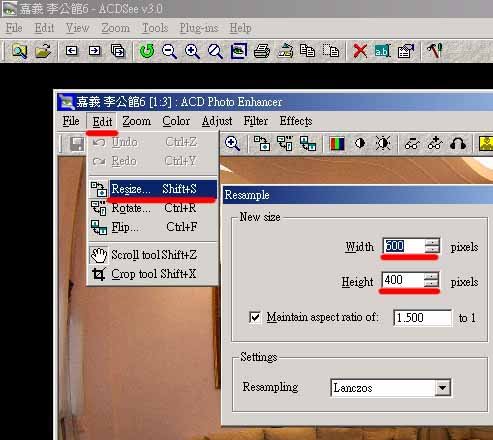This screenshot has width=493, height=440.
Task: Click the Width spinner arrows
Action: pos(432,246)
